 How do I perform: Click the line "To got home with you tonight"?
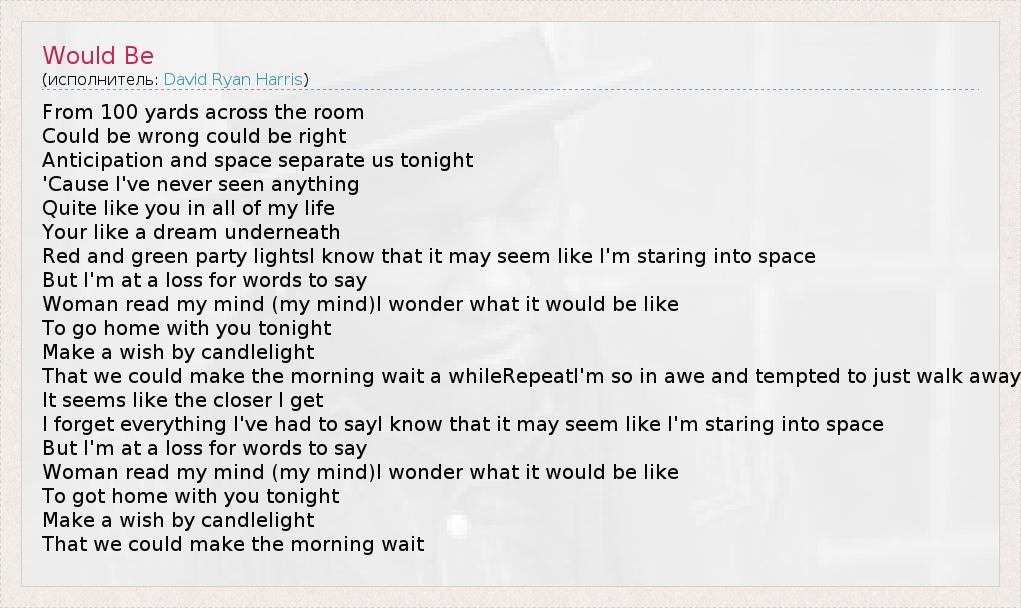tap(190, 496)
